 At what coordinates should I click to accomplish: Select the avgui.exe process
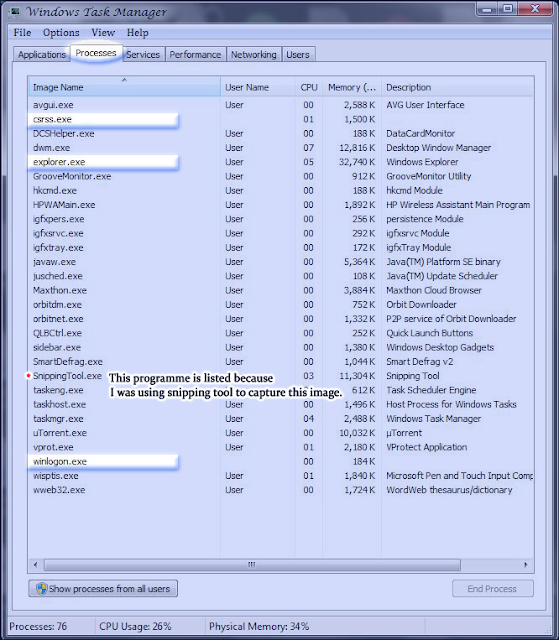click(x=281, y=105)
